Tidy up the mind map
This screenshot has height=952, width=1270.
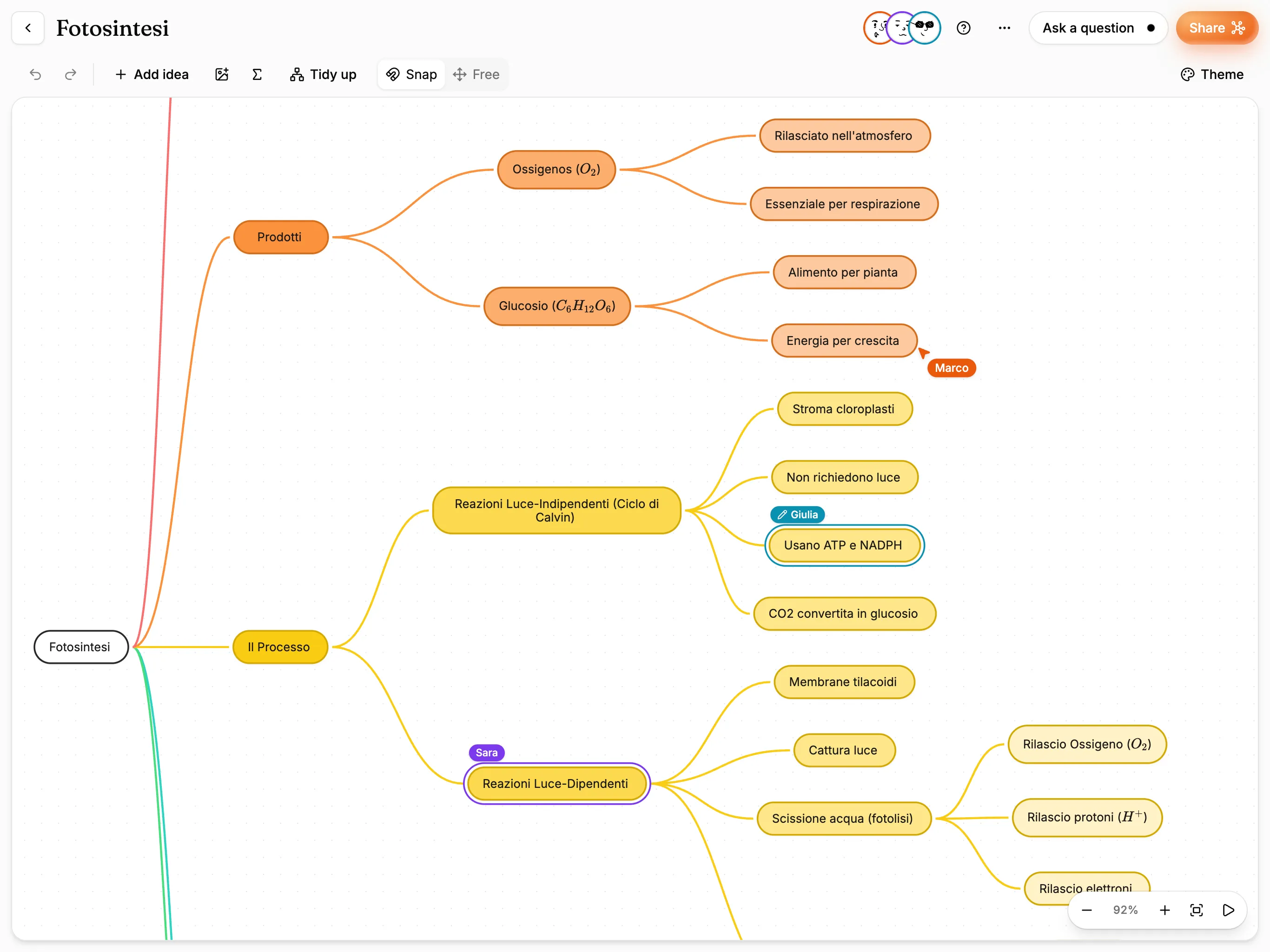(323, 75)
